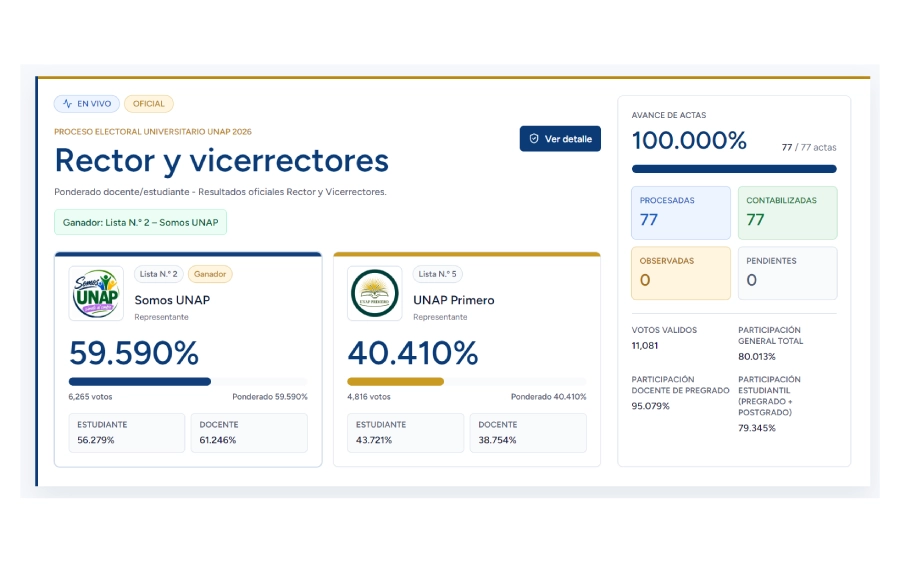Click the Proceso Electoral Universitario UNAP 2026 label
Screen dimensions: 900x563
click(153, 131)
